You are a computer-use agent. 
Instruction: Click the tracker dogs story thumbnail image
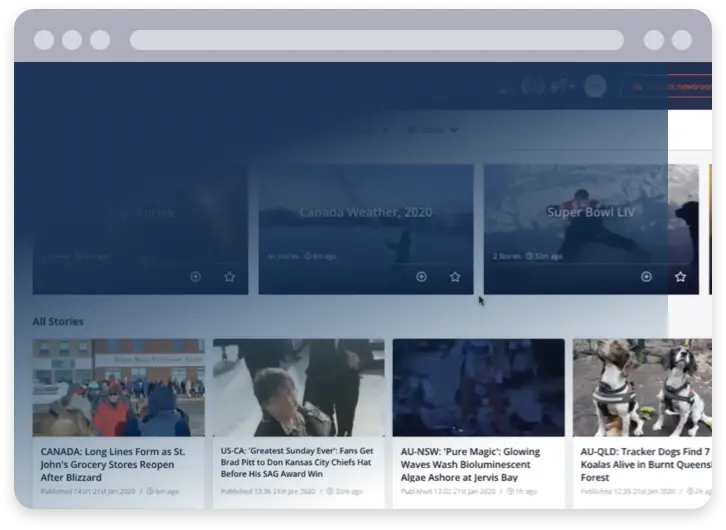tap(642, 388)
